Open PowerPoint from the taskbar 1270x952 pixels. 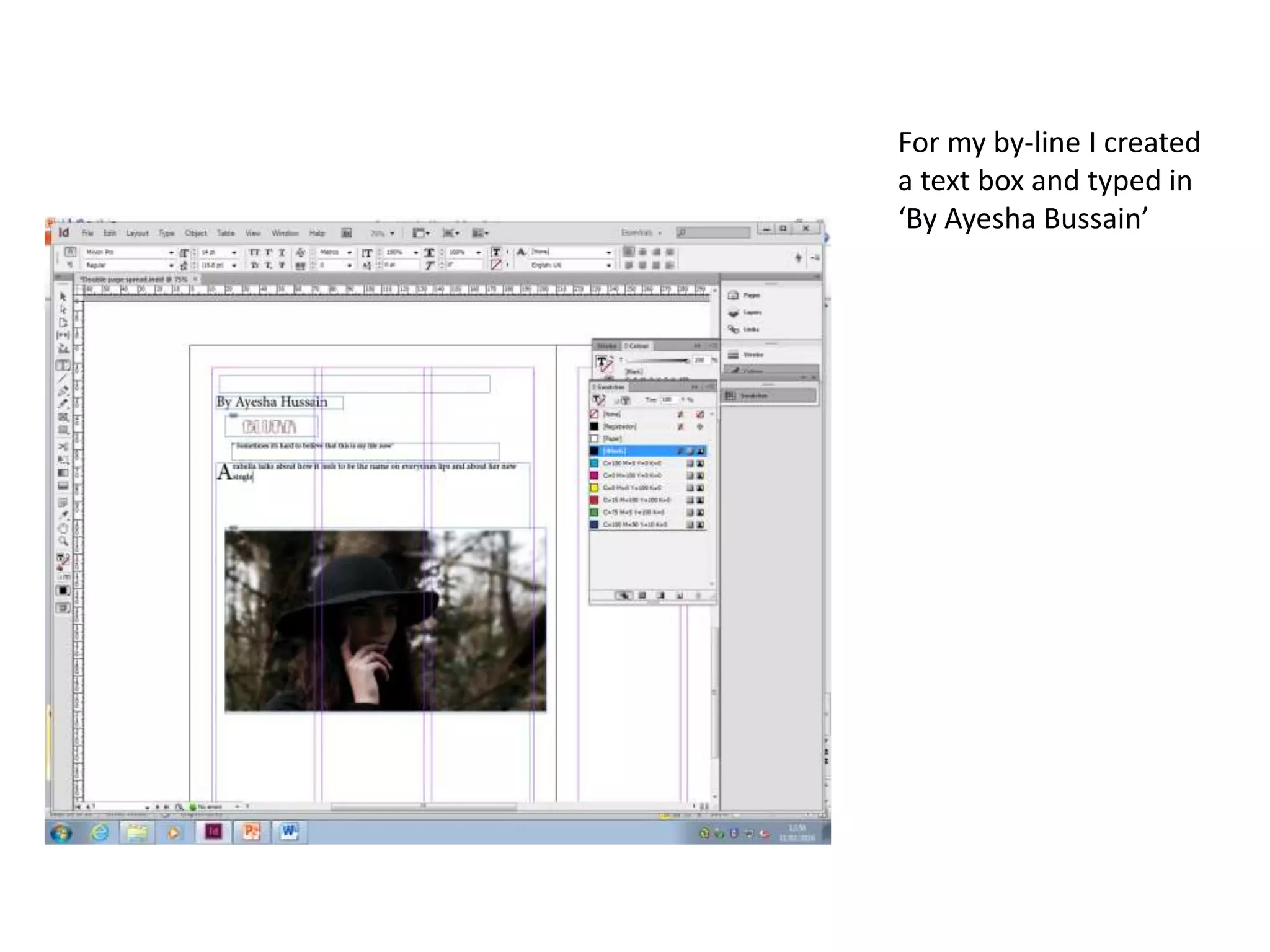tap(251, 832)
